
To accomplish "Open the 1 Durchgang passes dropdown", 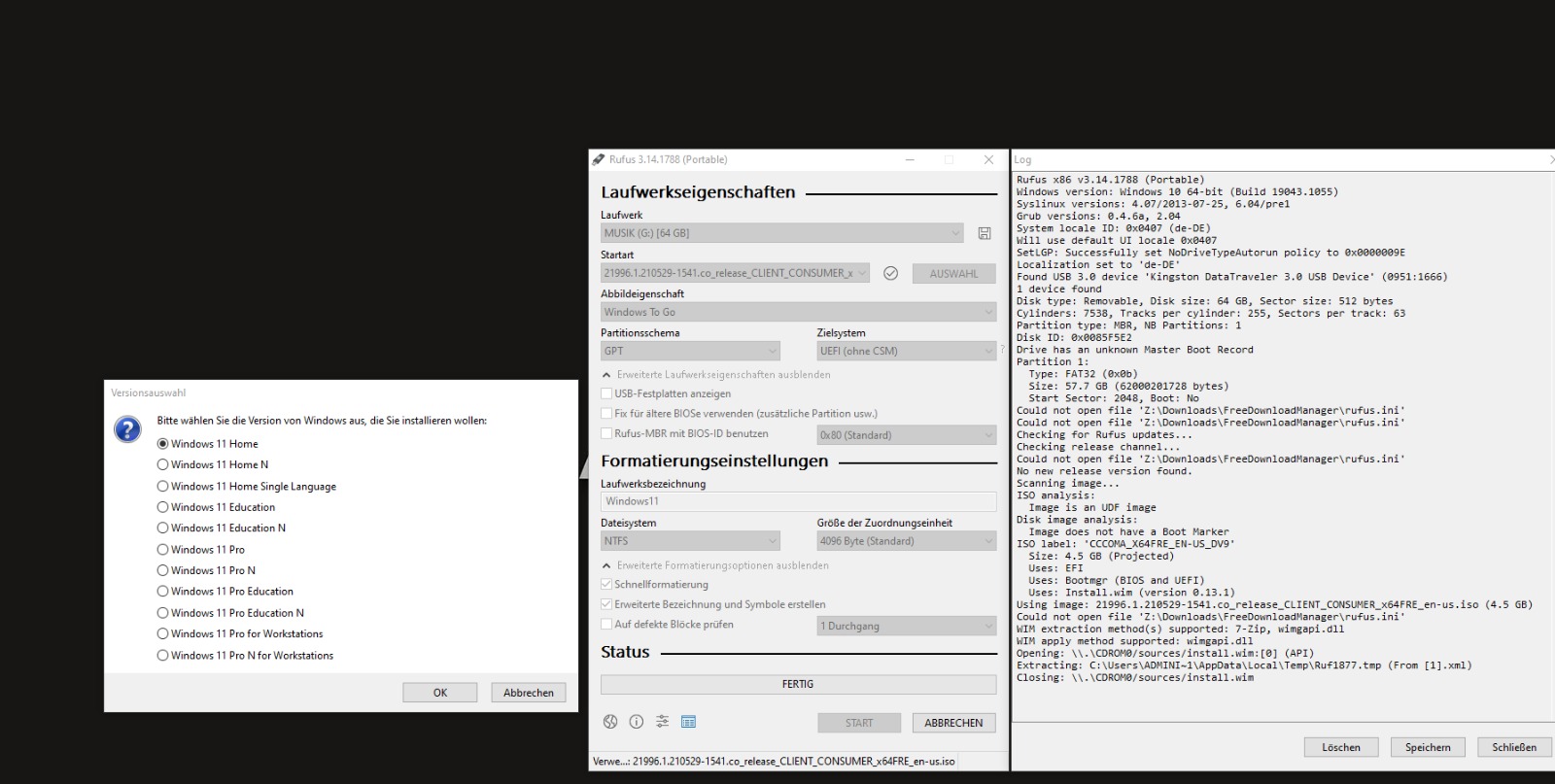I will pos(907,626).
